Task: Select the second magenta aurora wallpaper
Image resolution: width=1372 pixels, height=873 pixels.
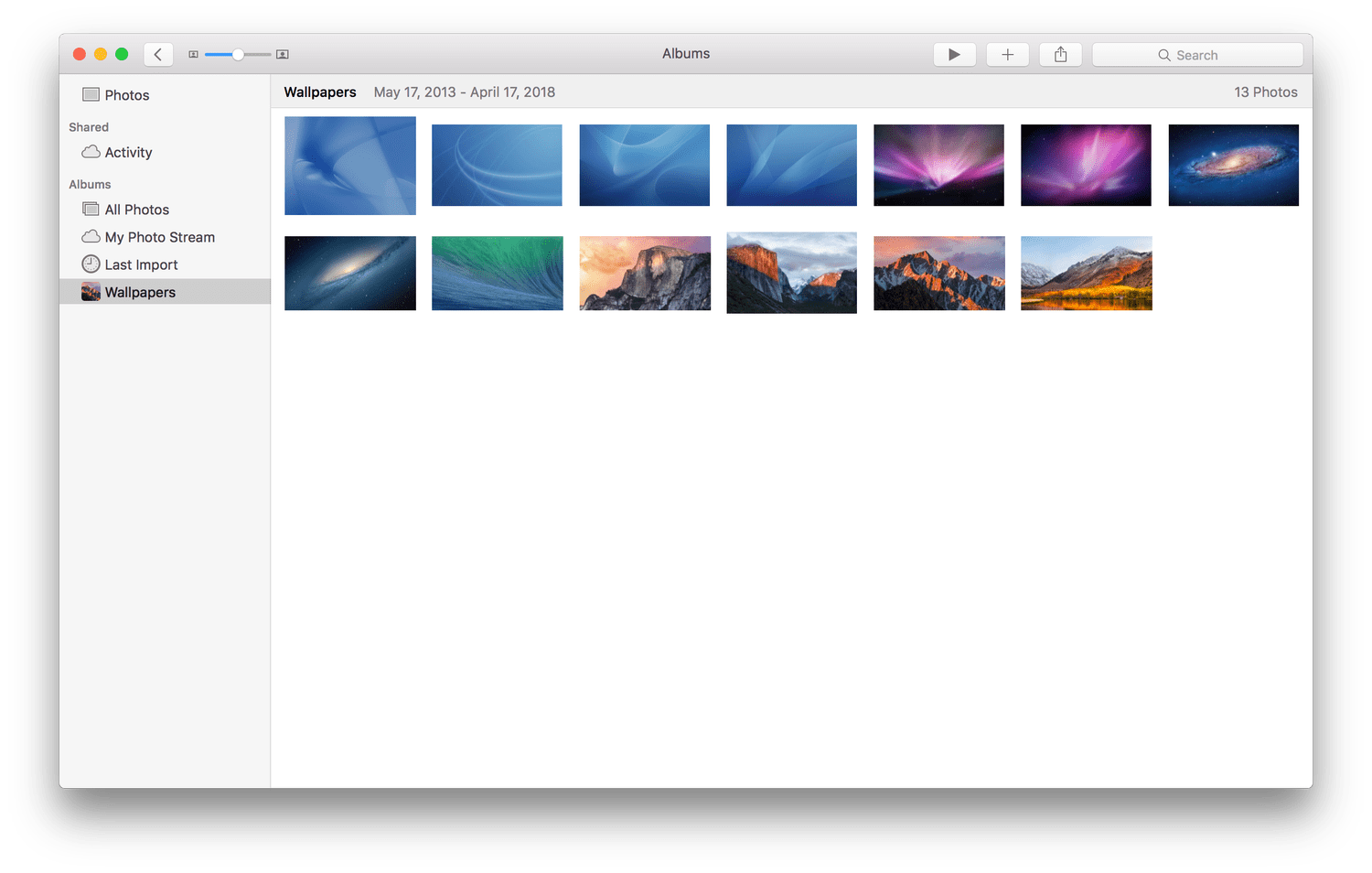Action: pyautogui.click(x=1087, y=166)
